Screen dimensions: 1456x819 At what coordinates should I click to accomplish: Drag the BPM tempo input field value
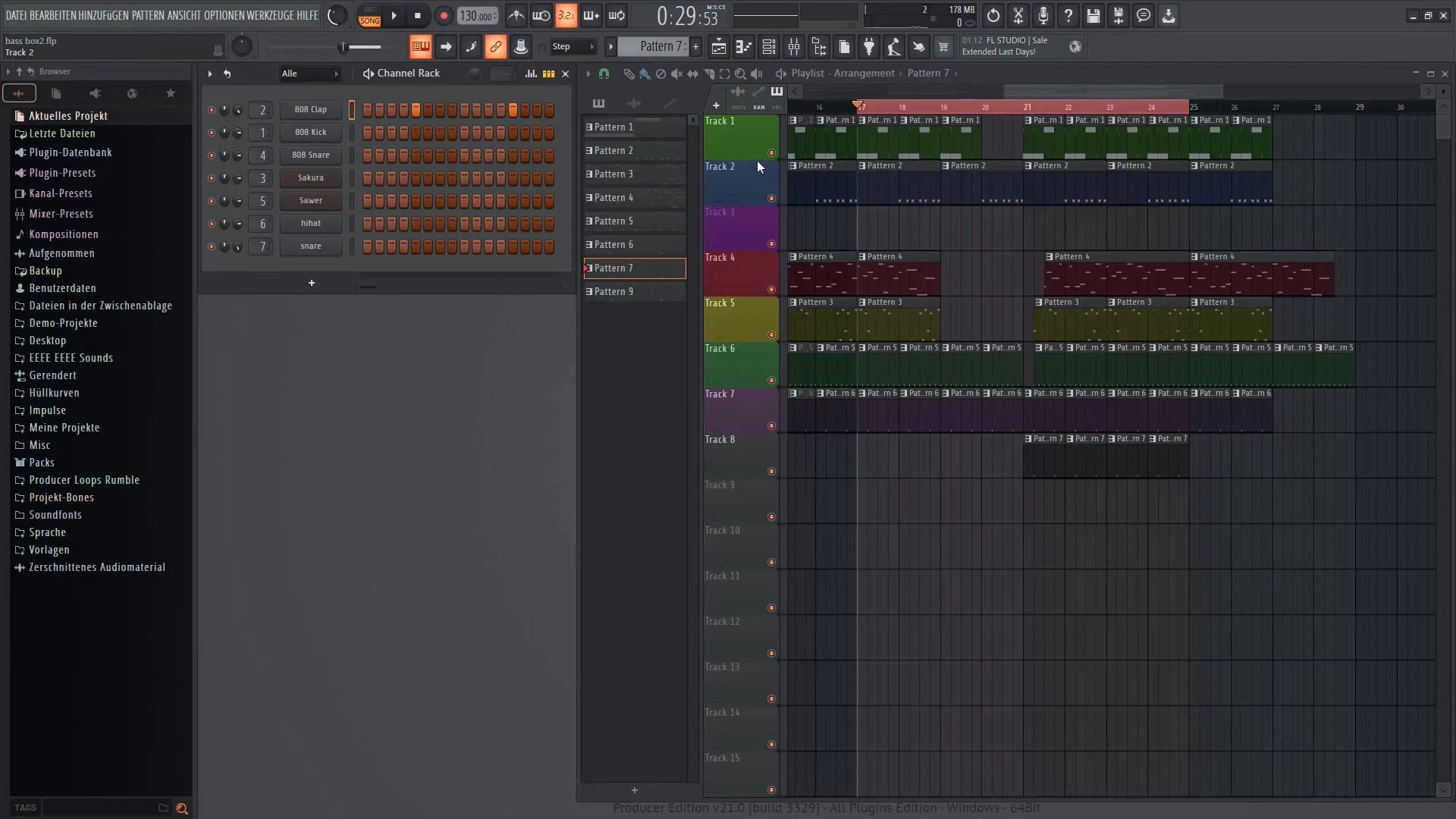478,15
